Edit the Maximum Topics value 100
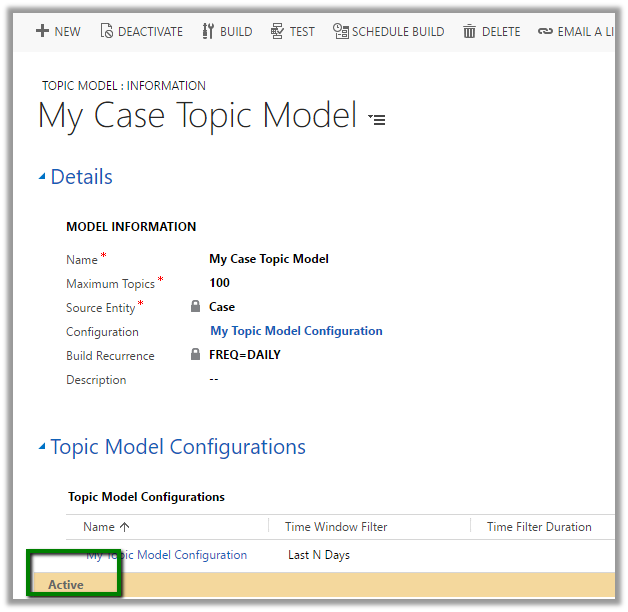This screenshot has width=628, height=612. pyautogui.click(x=220, y=283)
